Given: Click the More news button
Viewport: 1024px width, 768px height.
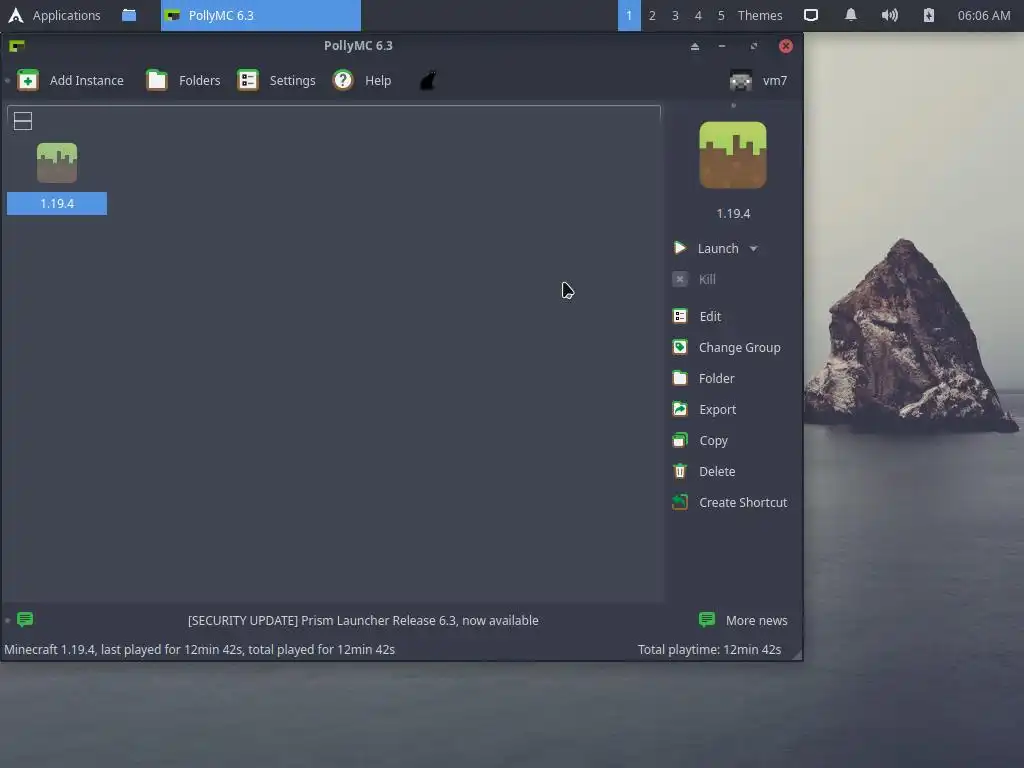Looking at the screenshot, I should point(743,620).
